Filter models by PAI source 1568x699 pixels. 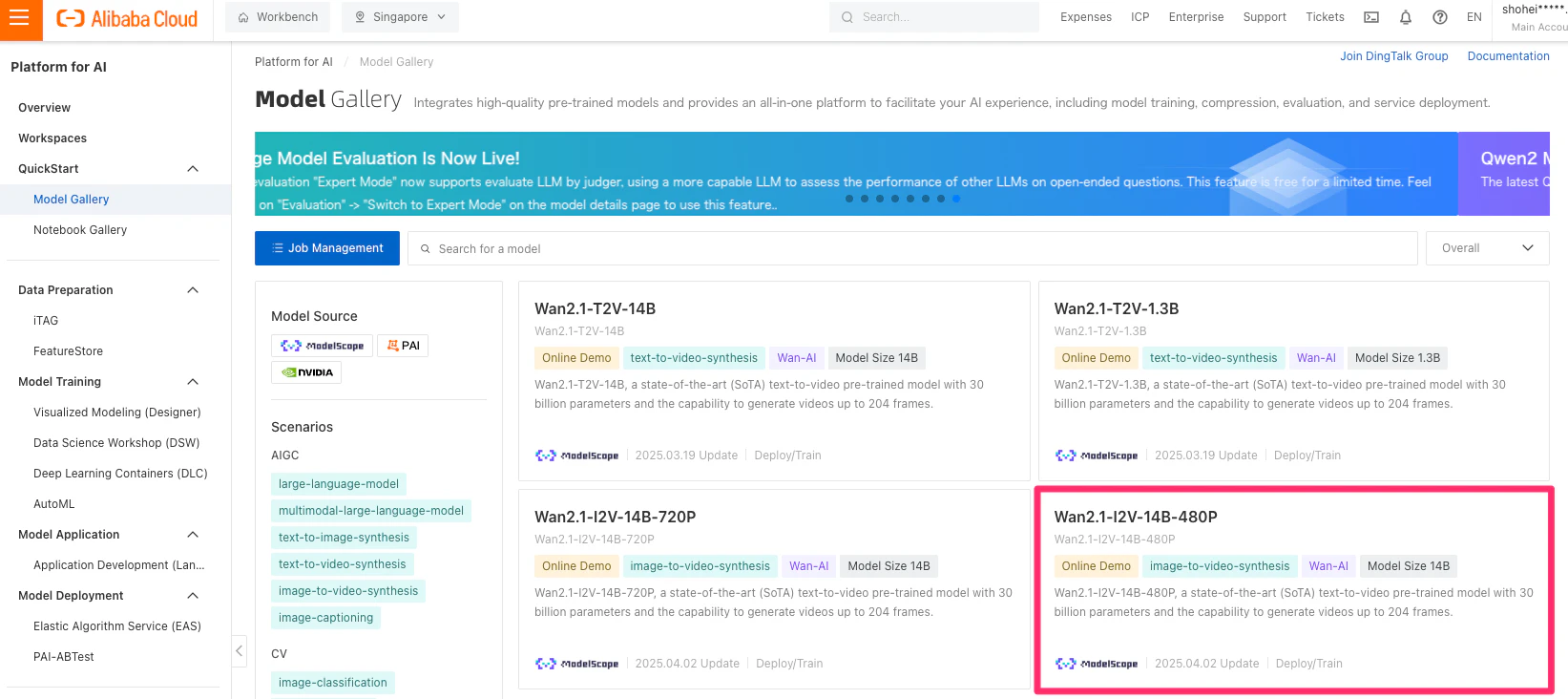403,346
